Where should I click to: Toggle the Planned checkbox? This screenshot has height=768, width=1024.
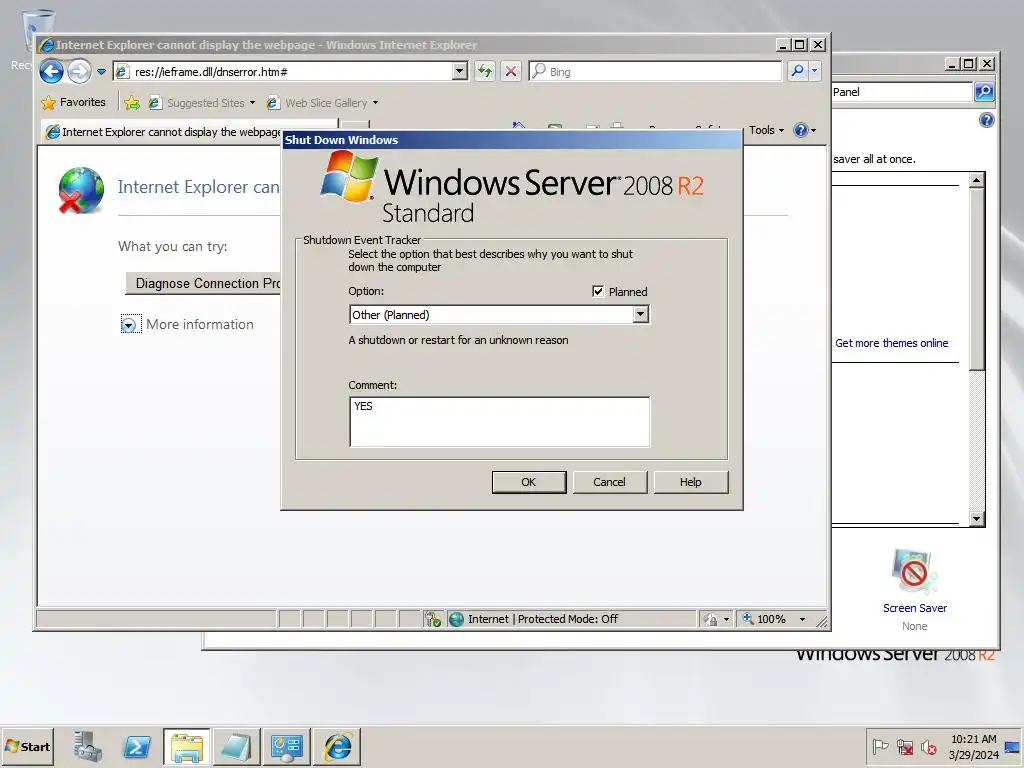(598, 291)
